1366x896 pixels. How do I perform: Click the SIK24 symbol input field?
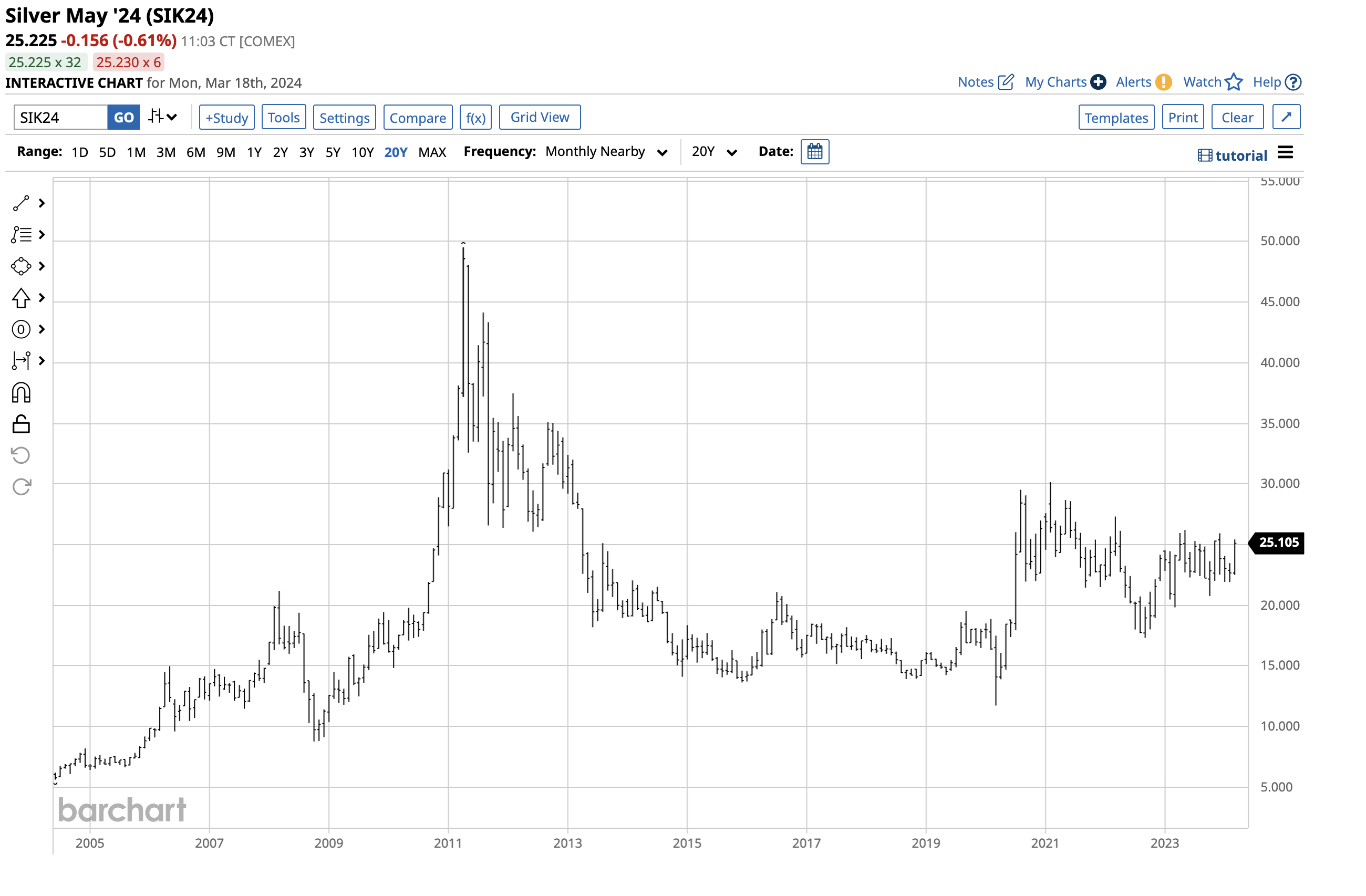click(60, 118)
